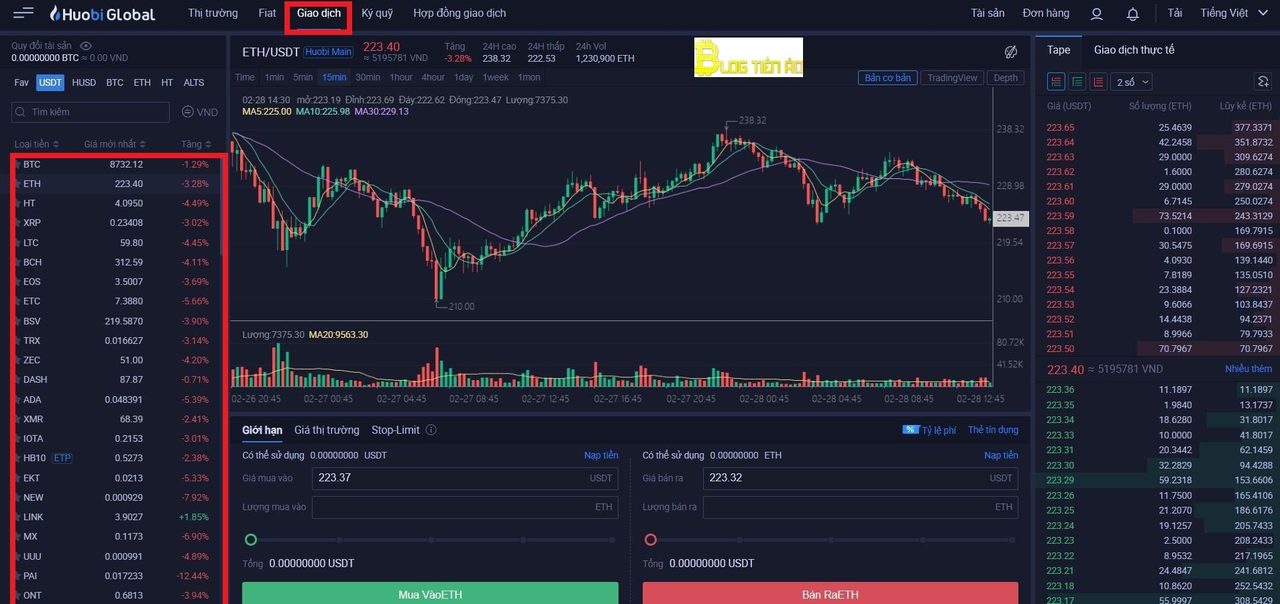Viewport: 1280px width, 604px height.
Task: Click the order book settings icon beside decimals dropdown
Action: point(1263,82)
